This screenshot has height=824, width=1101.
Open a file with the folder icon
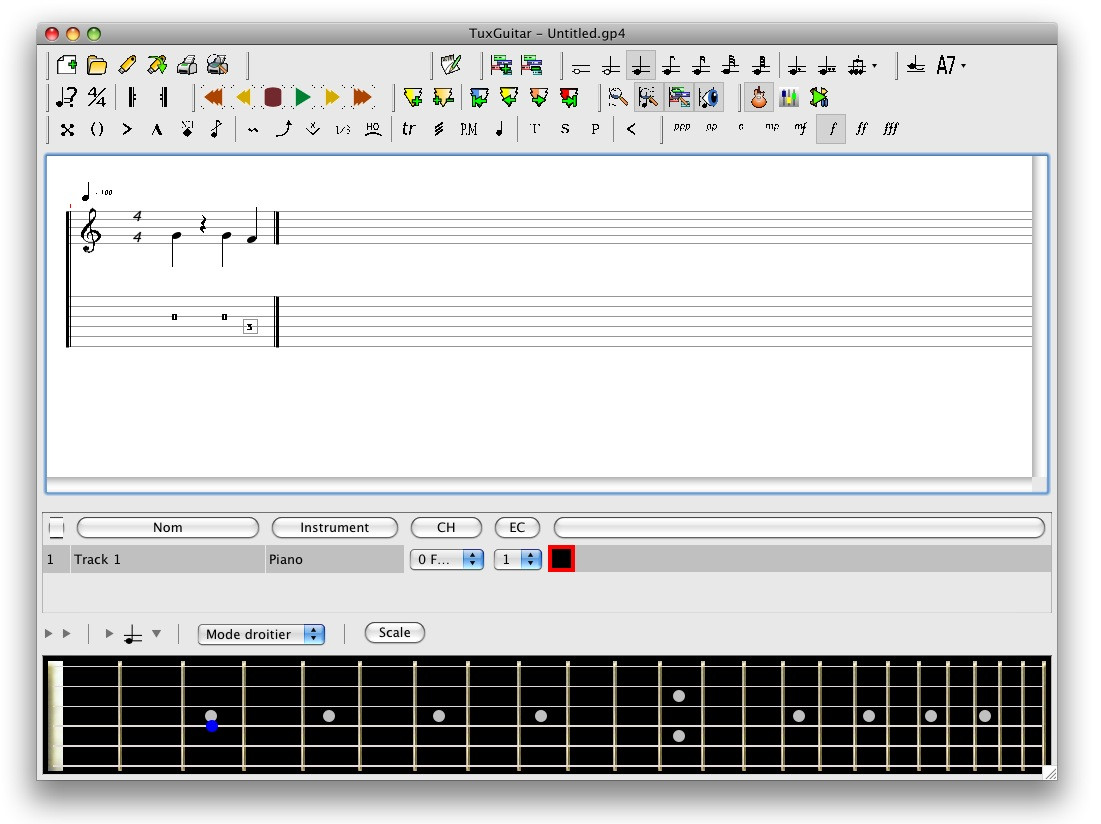click(x=95, y=64)
